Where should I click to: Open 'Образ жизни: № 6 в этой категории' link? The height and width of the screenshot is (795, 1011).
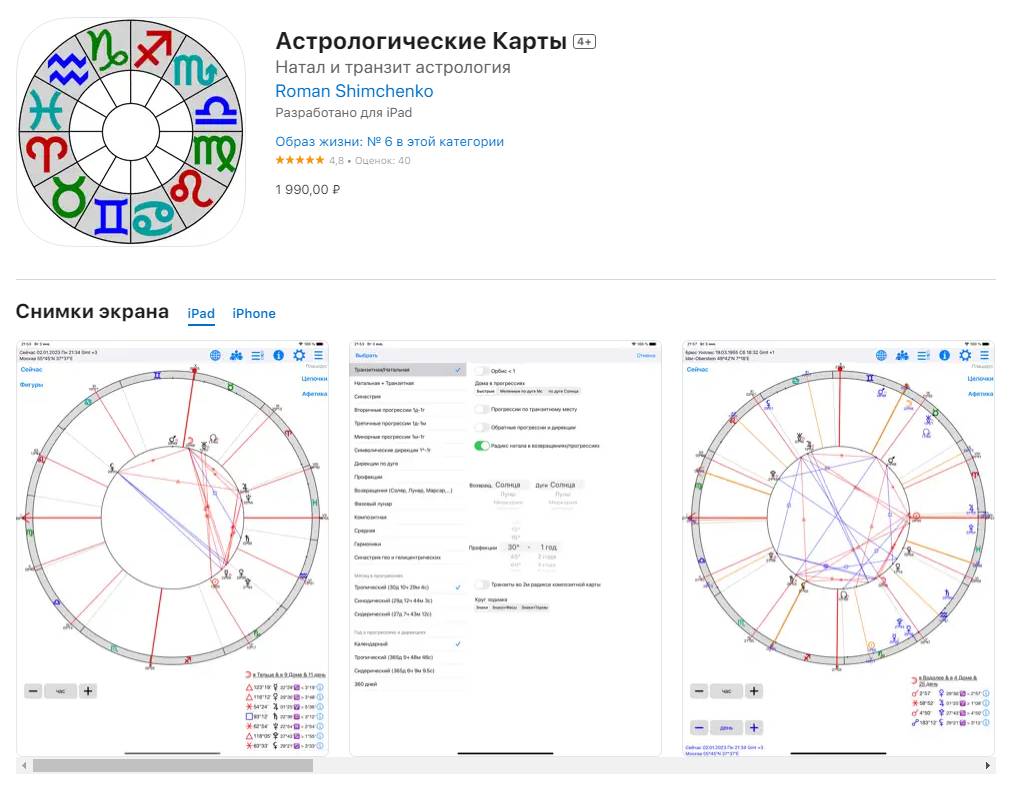(x=389, y=141)
